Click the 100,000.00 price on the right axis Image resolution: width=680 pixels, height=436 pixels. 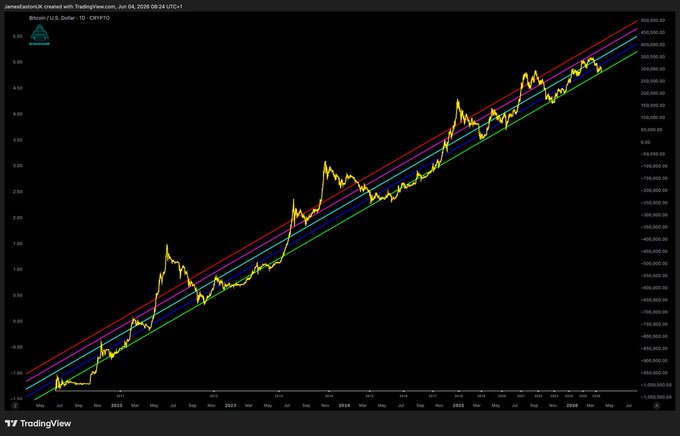(x=653, y=118)
